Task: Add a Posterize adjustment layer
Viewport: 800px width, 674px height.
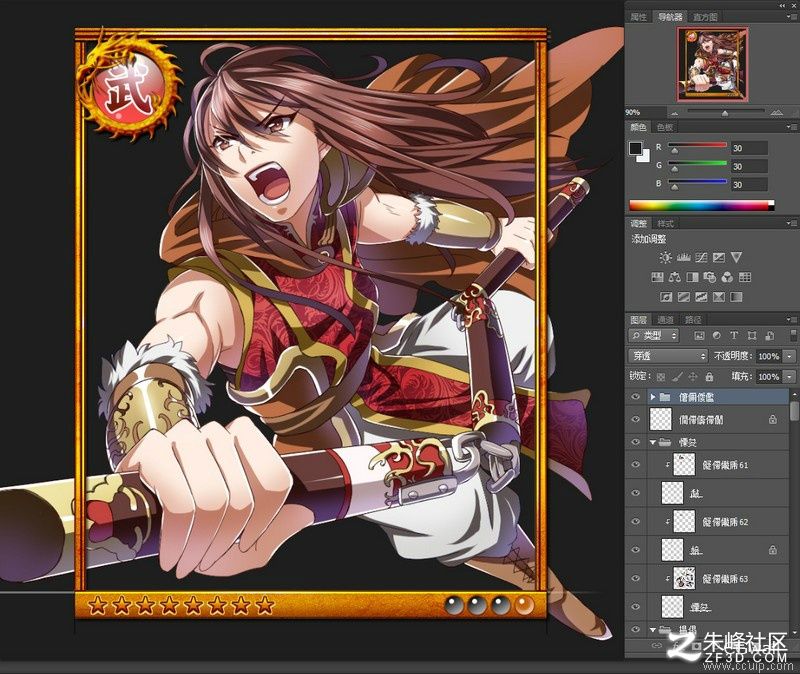Action: click(x=684, y=297)
